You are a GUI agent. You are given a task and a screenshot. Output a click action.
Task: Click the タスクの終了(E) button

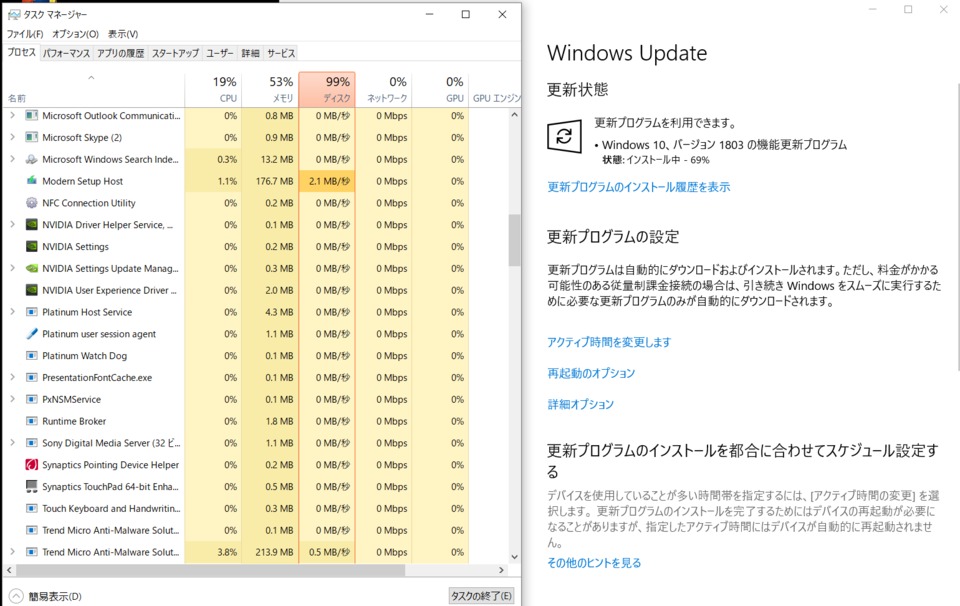[x=481, y=596]
